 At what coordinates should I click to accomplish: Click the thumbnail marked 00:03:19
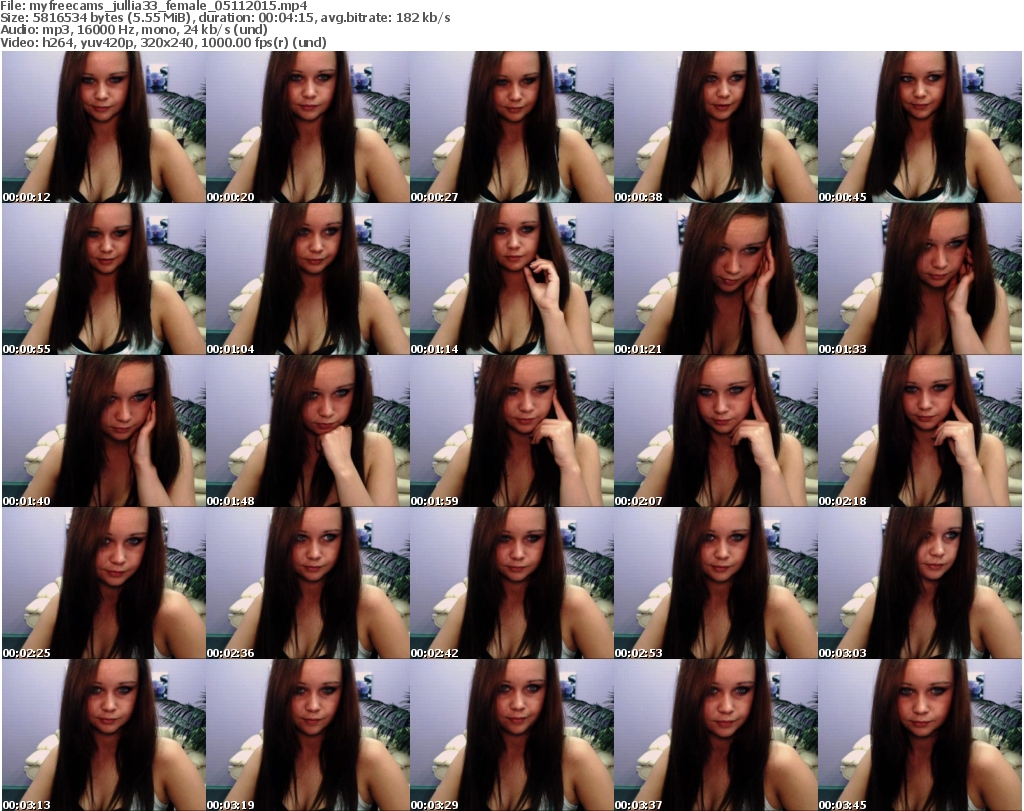pos(308,735)
